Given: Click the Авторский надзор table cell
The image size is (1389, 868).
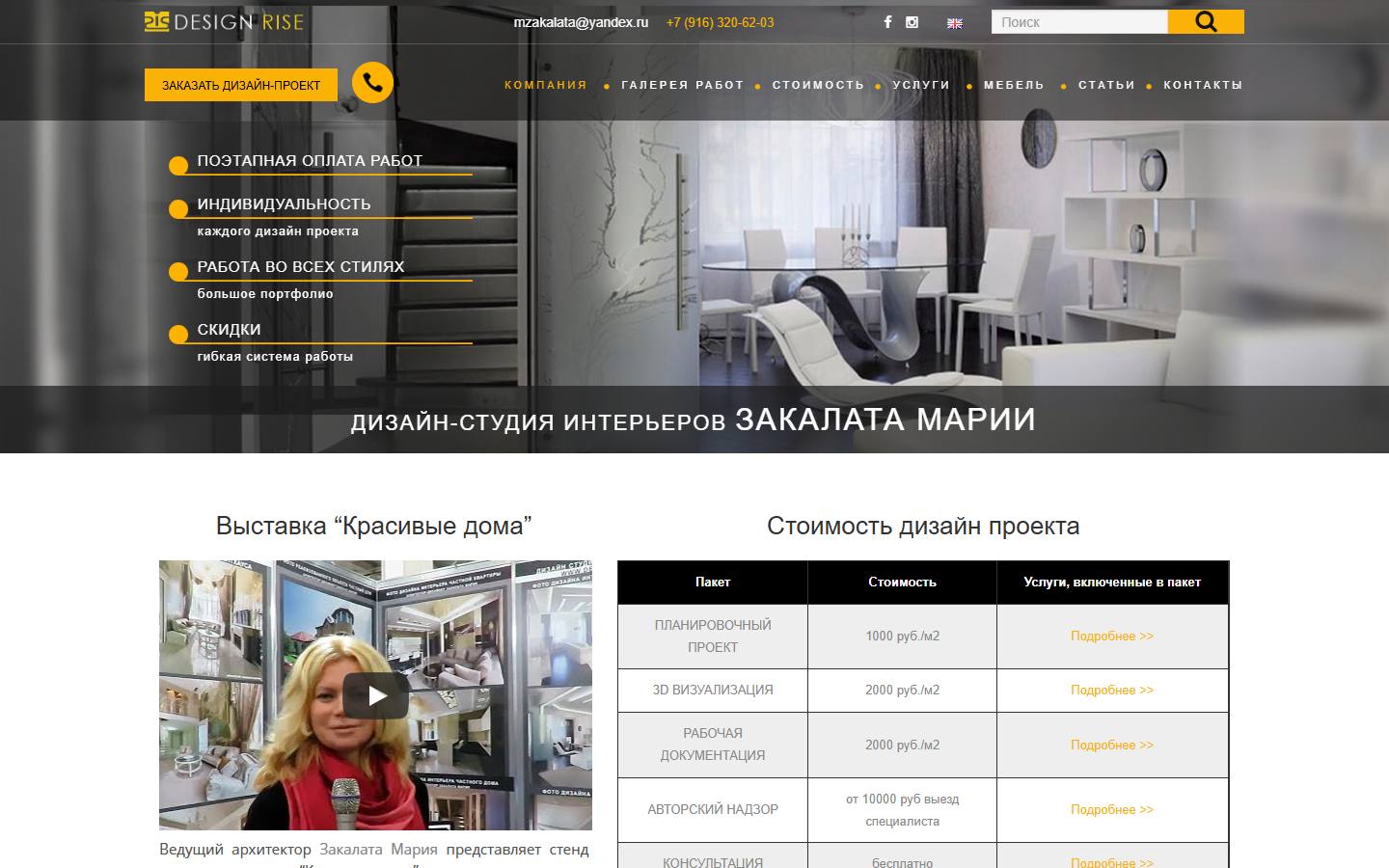Looking at the screenshot, I should (x=713, y=809).
